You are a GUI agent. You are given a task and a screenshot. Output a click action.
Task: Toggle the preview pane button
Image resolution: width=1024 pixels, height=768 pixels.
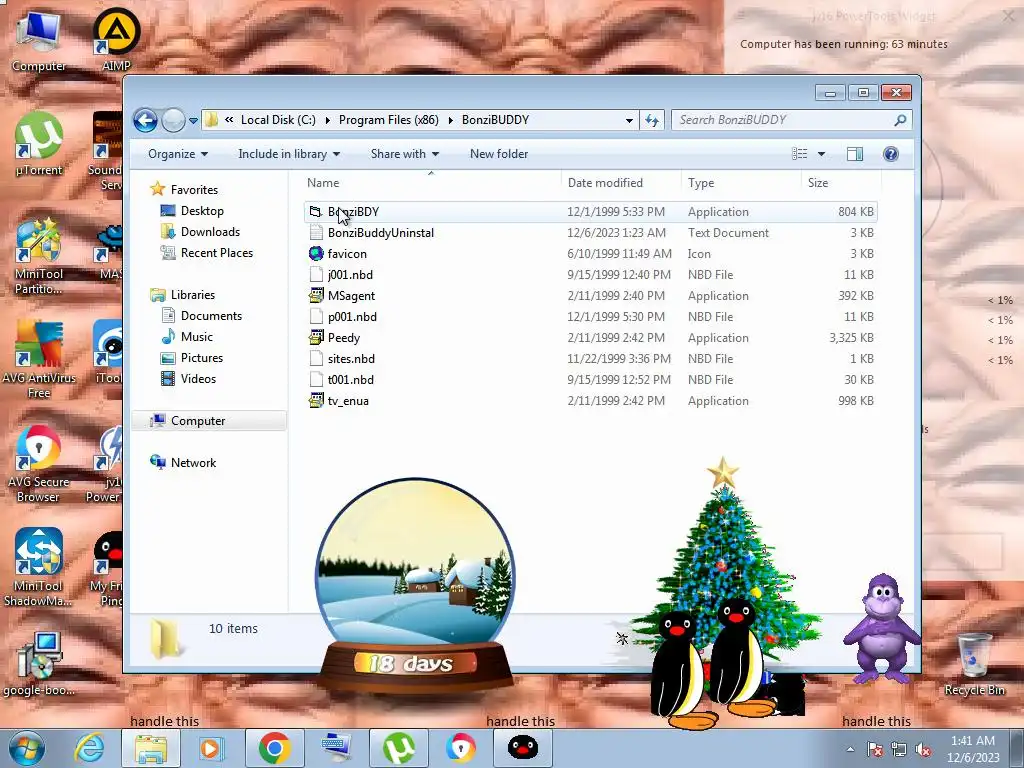(854, 153)
